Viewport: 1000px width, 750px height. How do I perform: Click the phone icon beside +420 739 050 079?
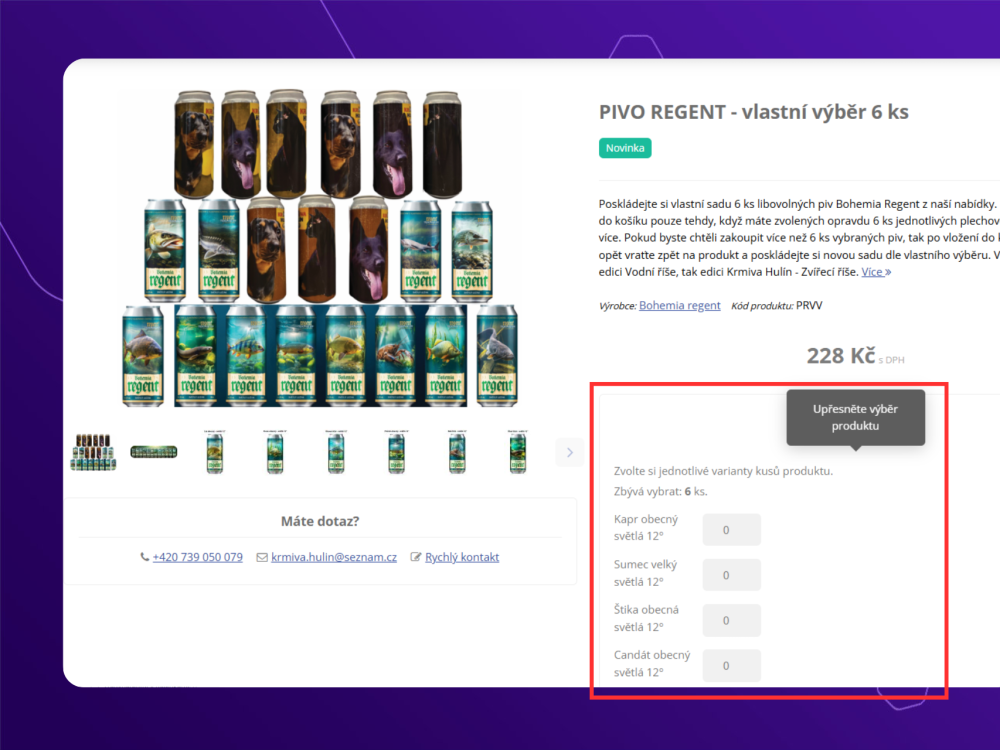pos(145,557)
